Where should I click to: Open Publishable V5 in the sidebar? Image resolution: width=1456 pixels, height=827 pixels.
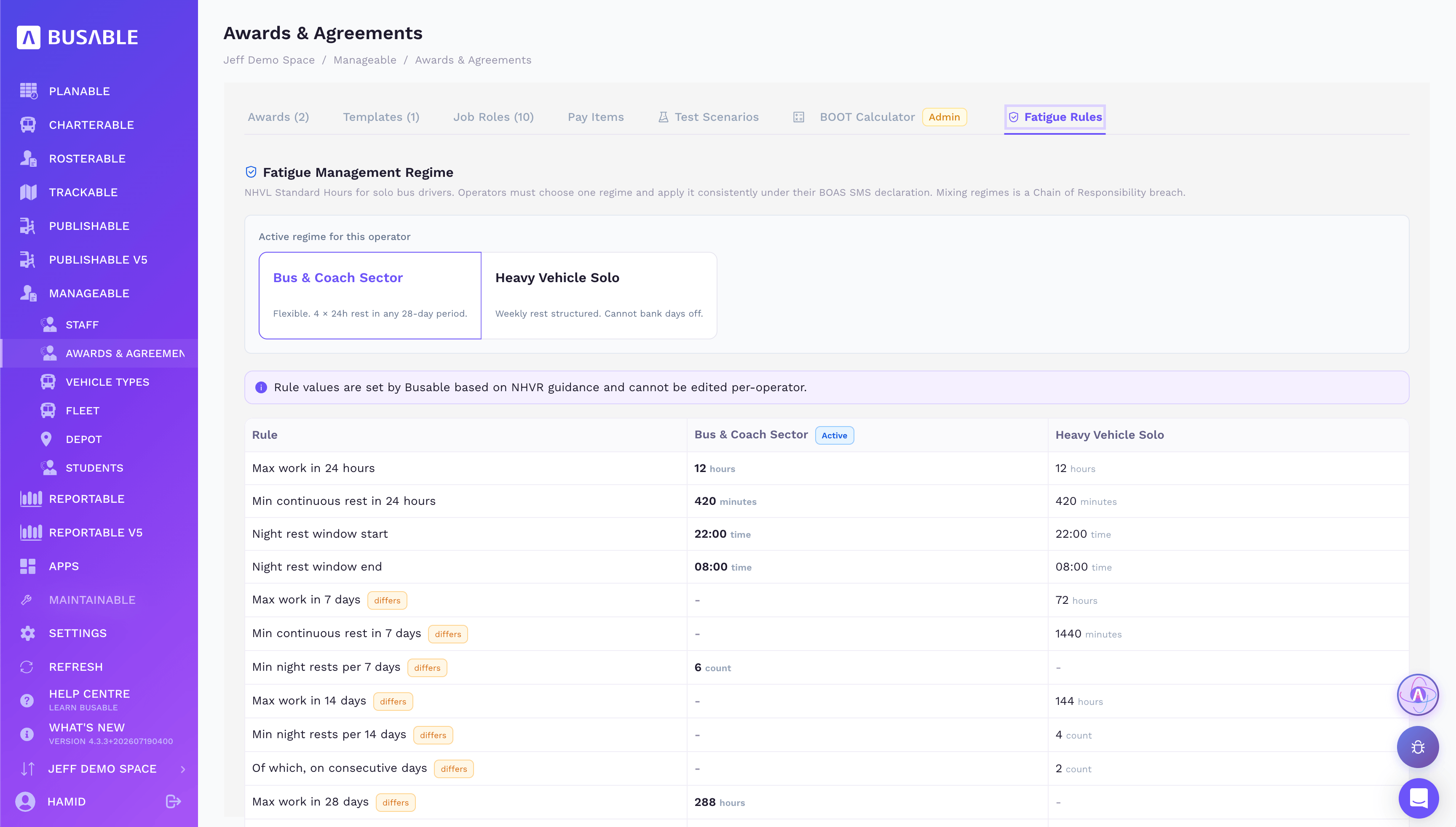(x=98, y=259)
